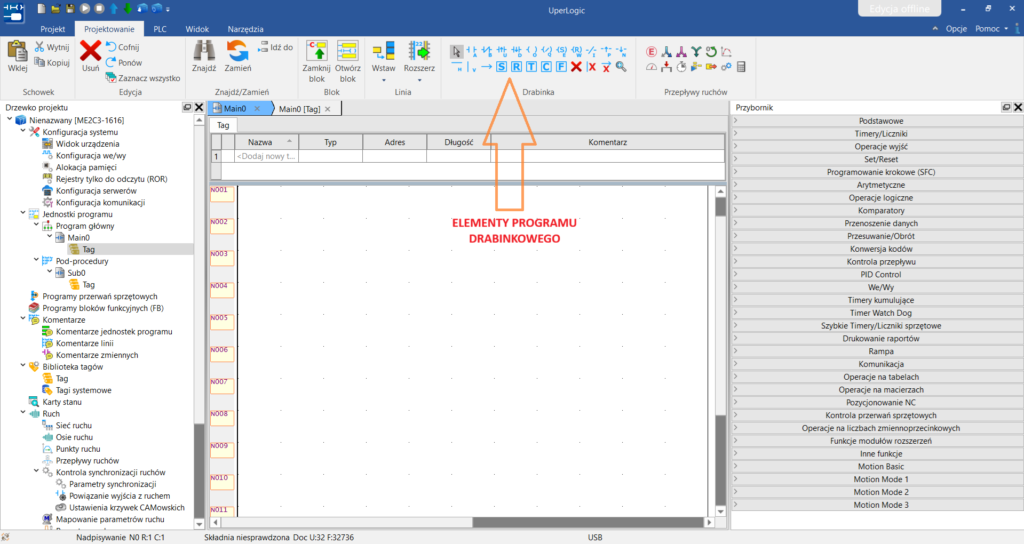Collapse Jednostki programu tree node
This screenshot has height=544, width=1024.
tap(23, 213)
